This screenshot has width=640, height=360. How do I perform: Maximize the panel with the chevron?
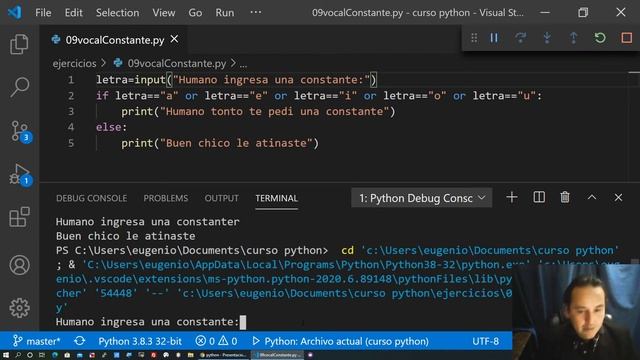592,198
